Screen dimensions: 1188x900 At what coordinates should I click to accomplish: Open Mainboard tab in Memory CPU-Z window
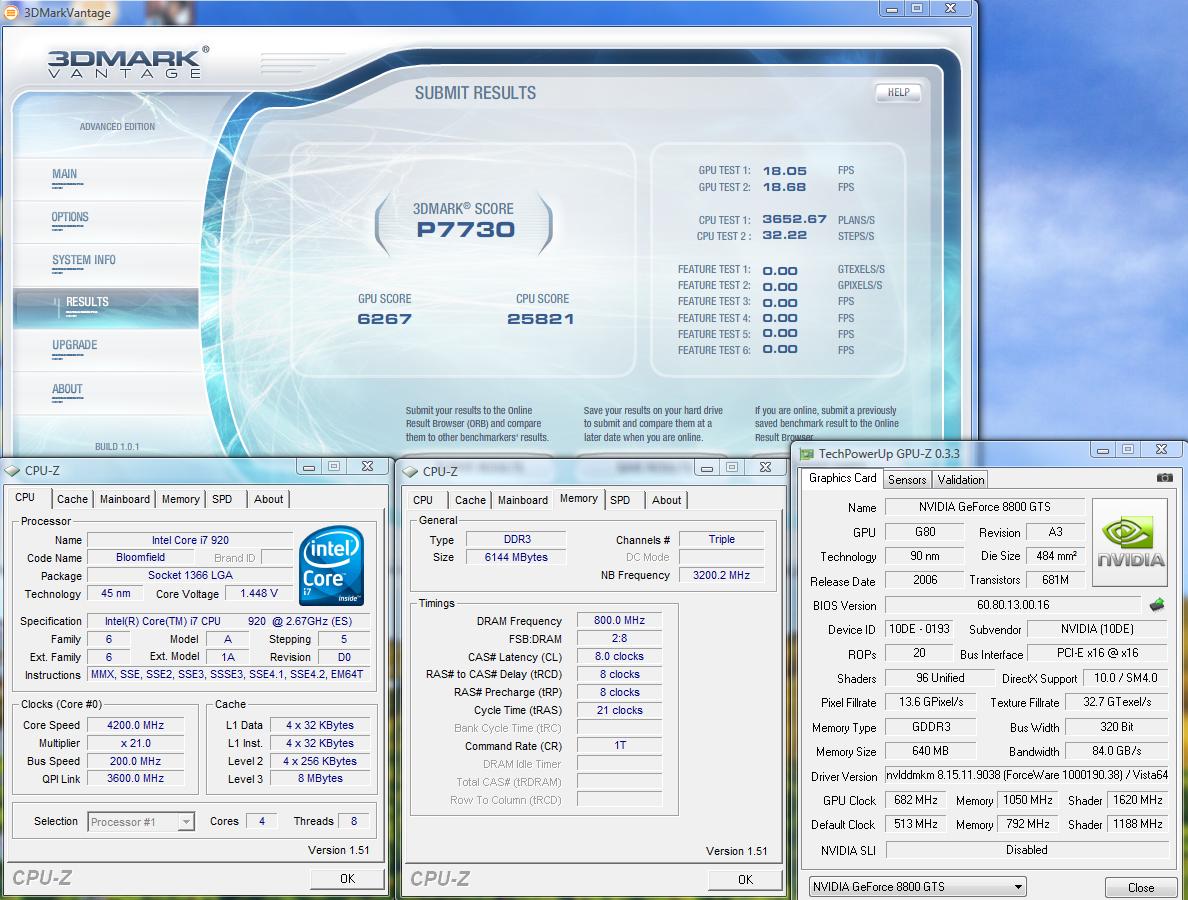522,500
